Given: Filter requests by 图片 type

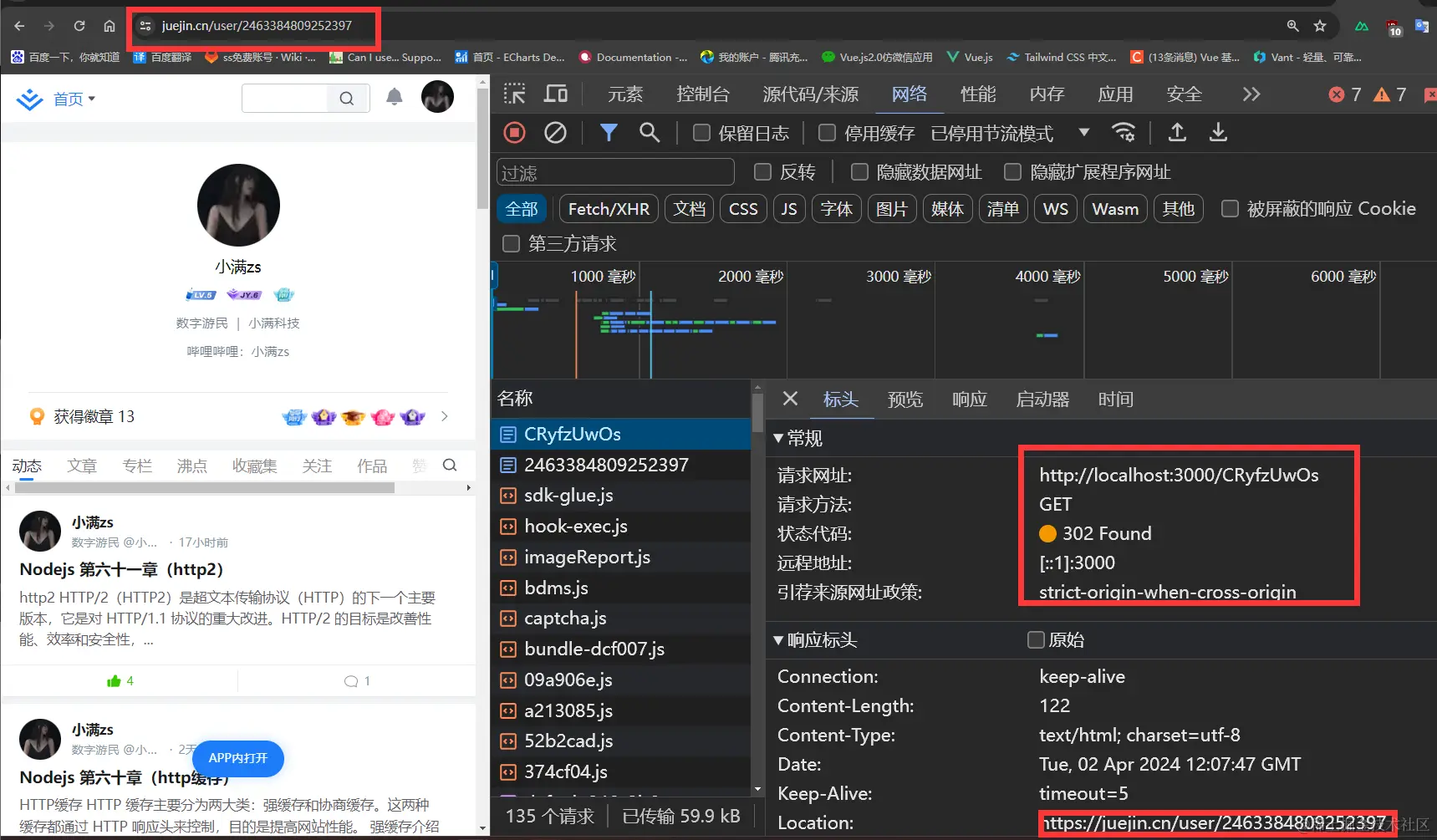Looking at the screenshot, I should tap(892, 209).
